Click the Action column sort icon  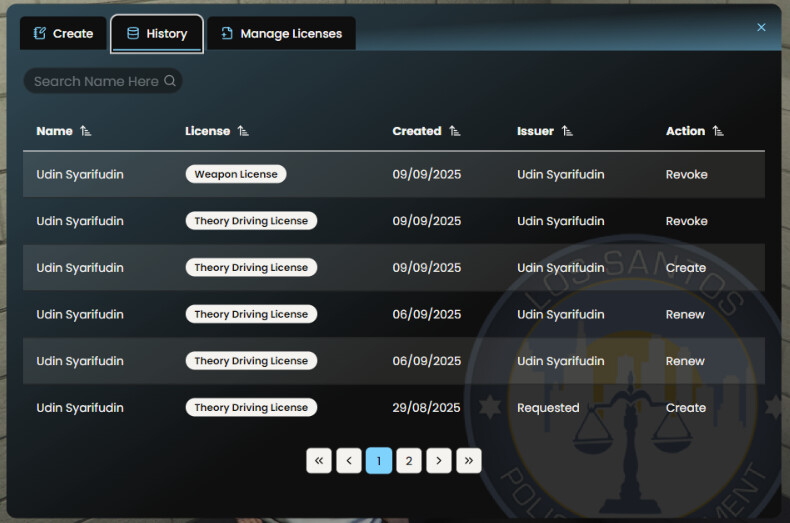click(x=718, y=131)
